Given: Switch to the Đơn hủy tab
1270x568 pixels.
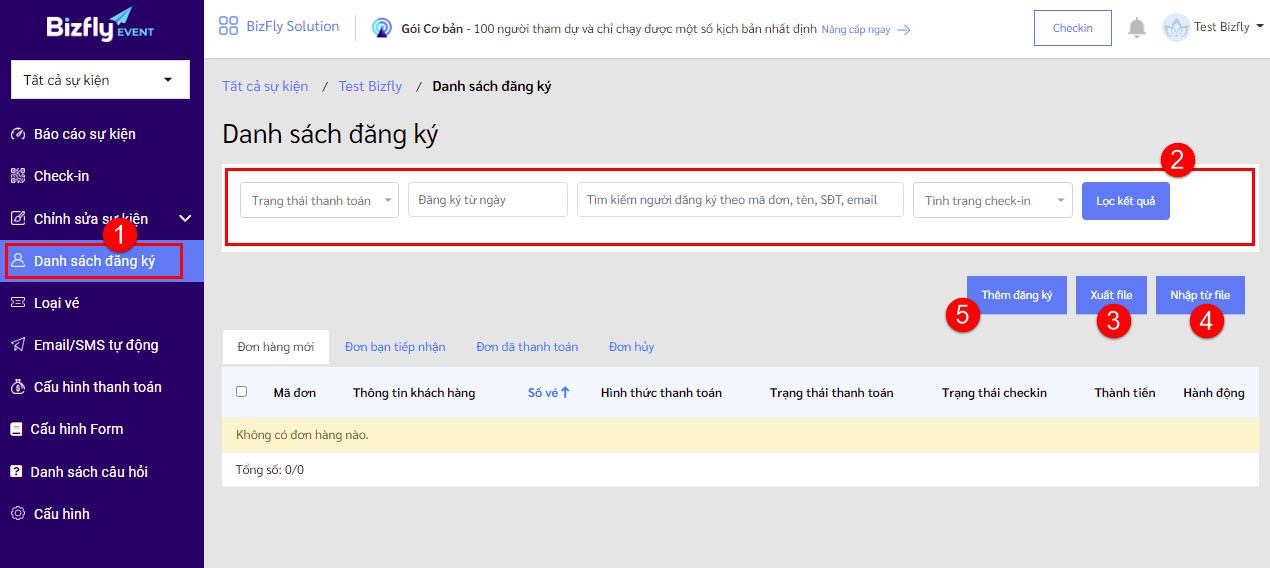Looking at the screenshot, I should click(x=631, y=347).
